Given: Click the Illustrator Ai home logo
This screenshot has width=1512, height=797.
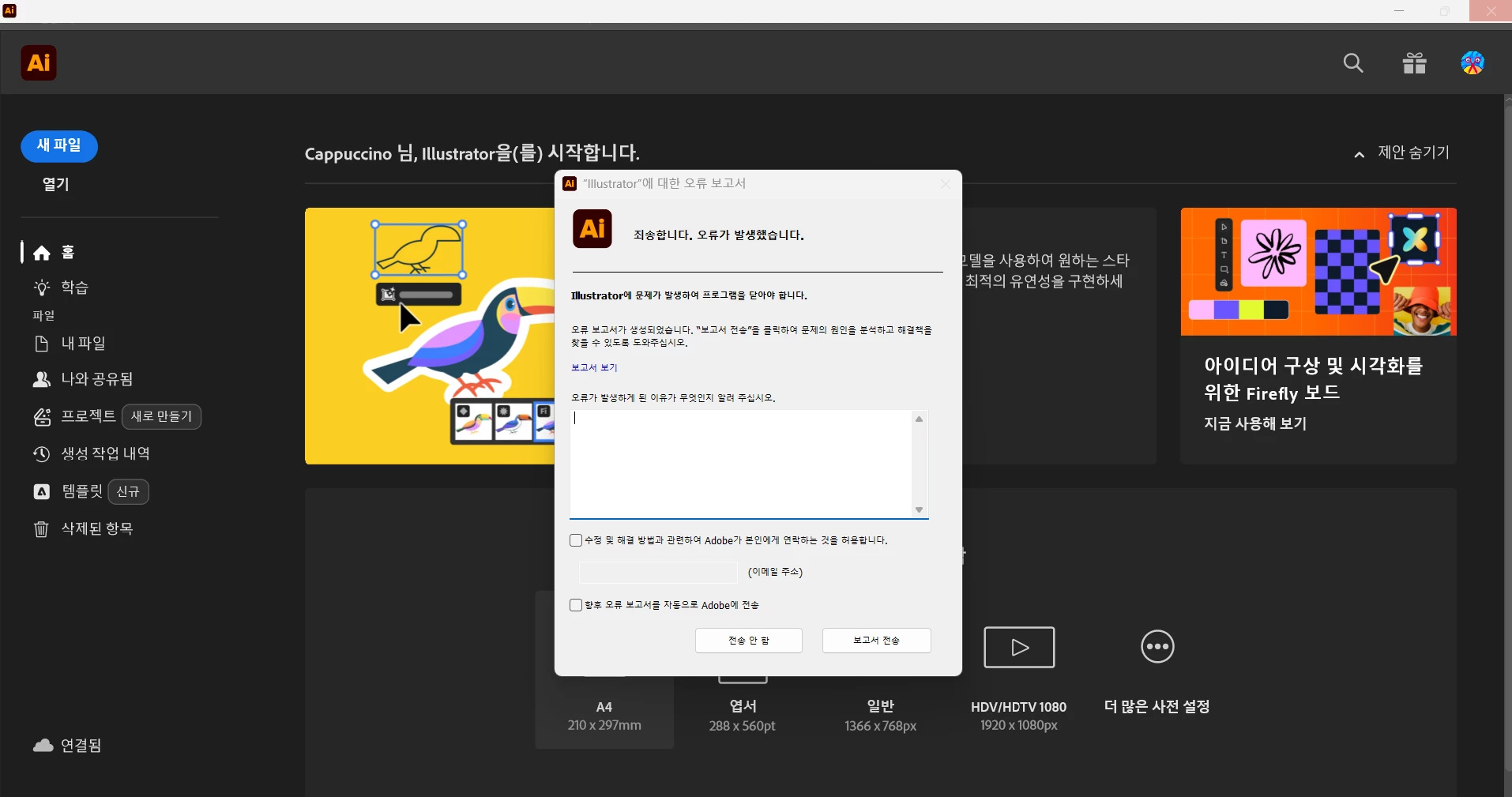Looking at the screenshot, I should tap(39, 62).
